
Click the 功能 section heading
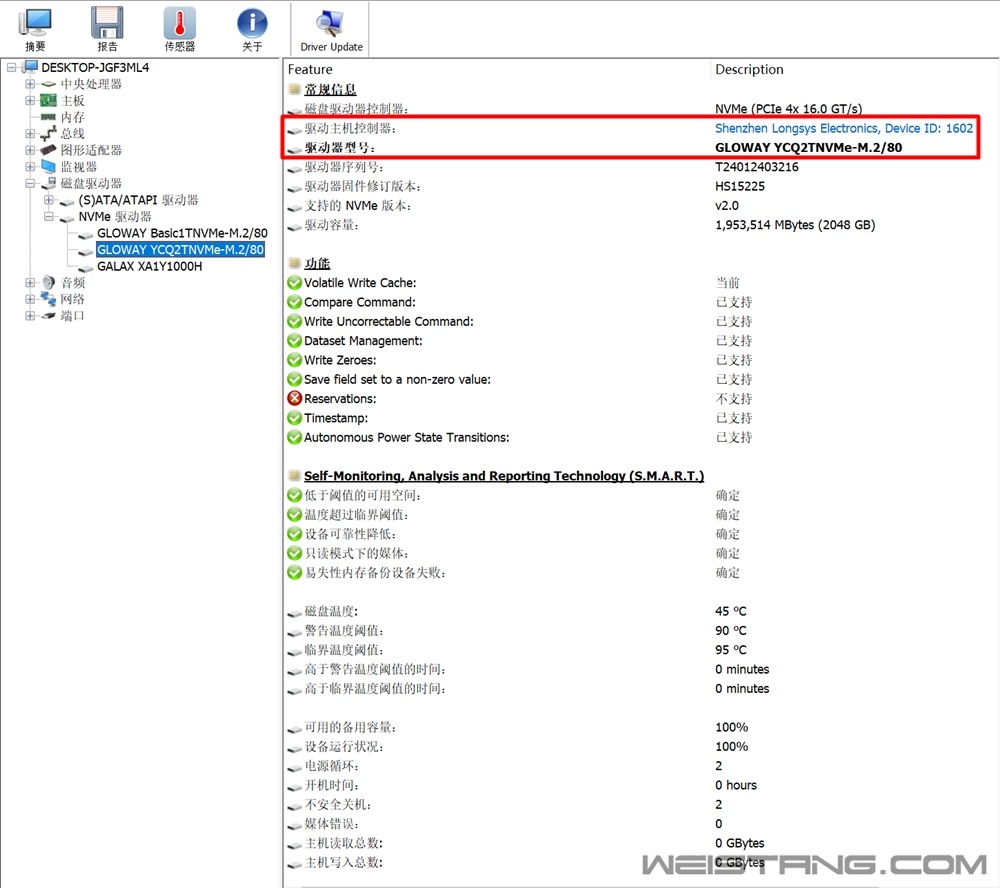point(317,263)
